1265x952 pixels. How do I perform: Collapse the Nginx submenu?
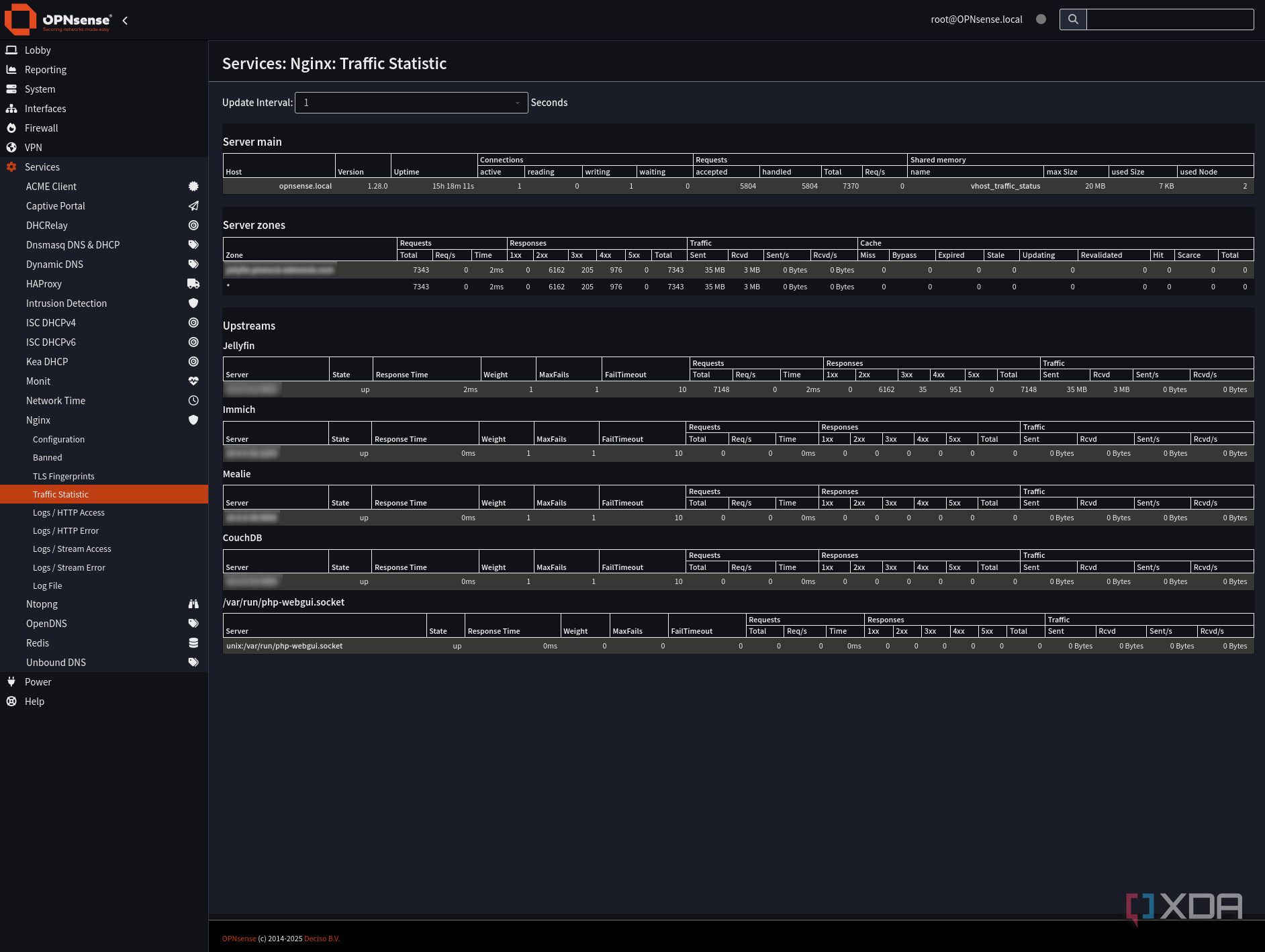coord(104,420)
